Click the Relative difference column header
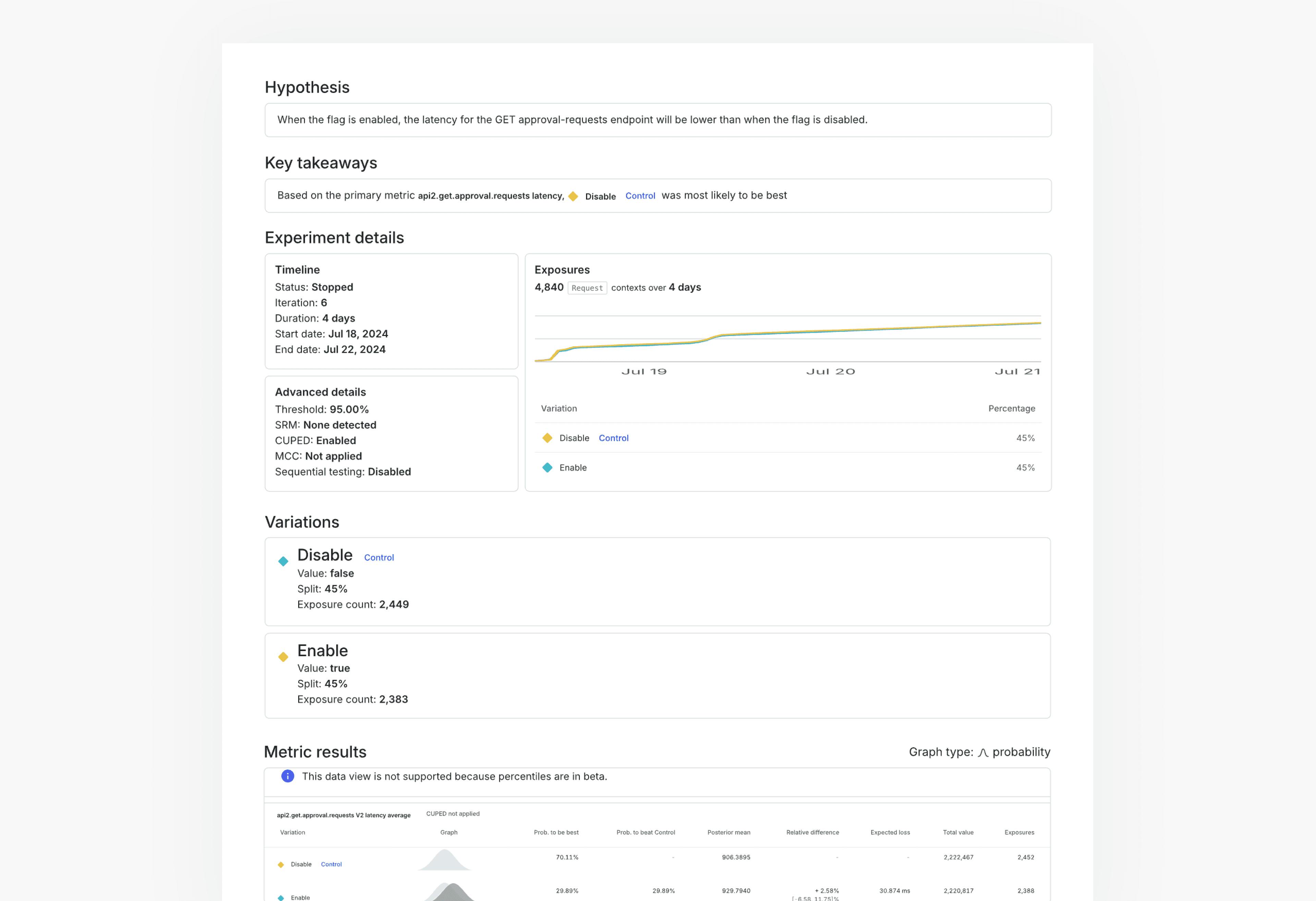 coord(812,832)
